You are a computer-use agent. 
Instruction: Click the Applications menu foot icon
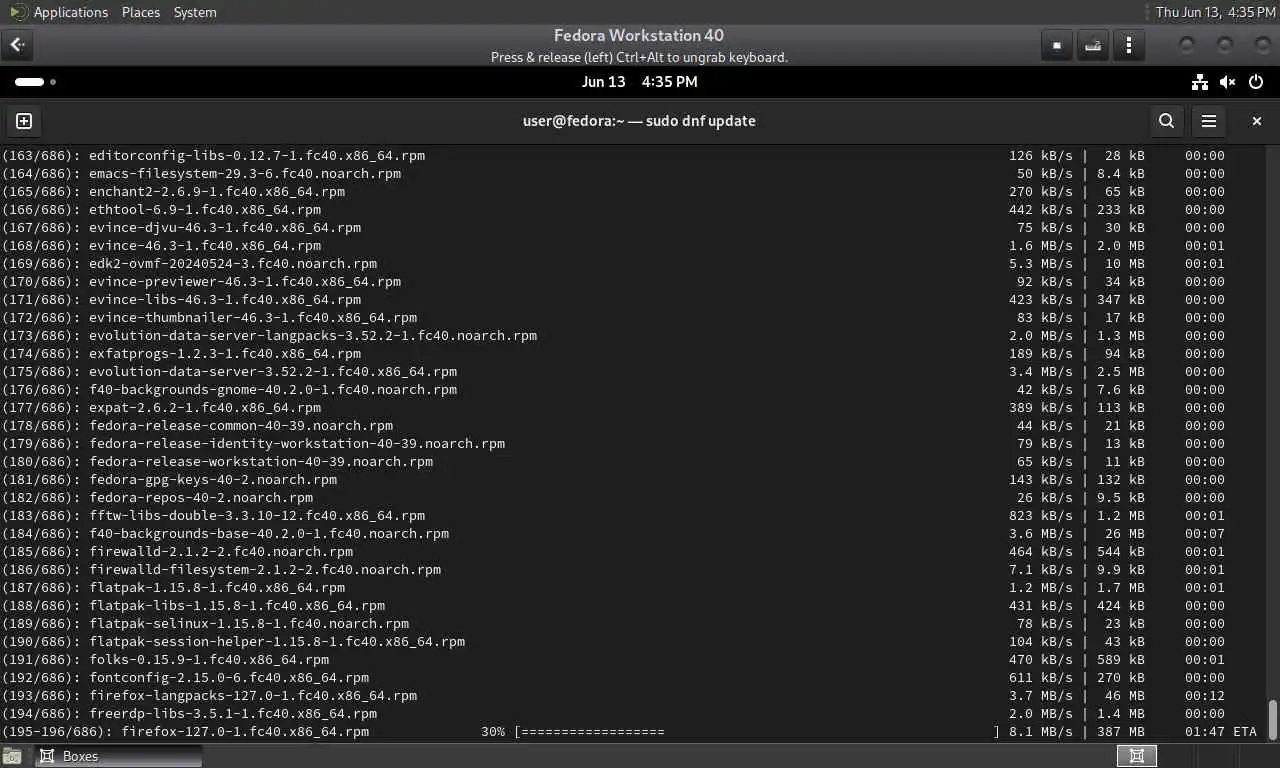(x=18, y=12)
